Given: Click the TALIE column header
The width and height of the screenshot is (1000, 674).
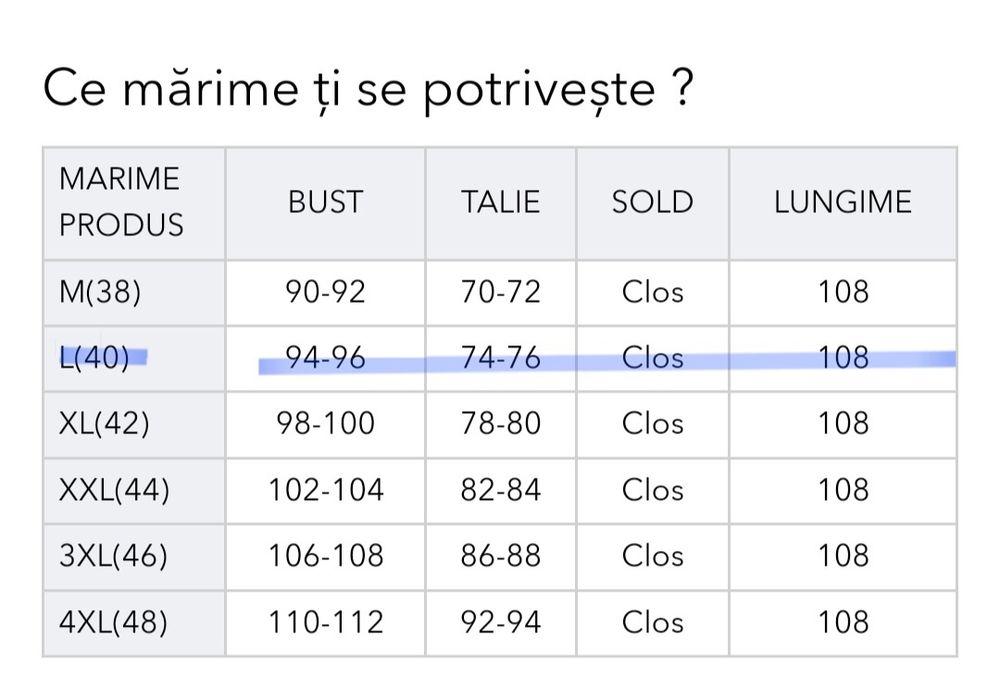Looking at the screenshot, I should point(500,202).
